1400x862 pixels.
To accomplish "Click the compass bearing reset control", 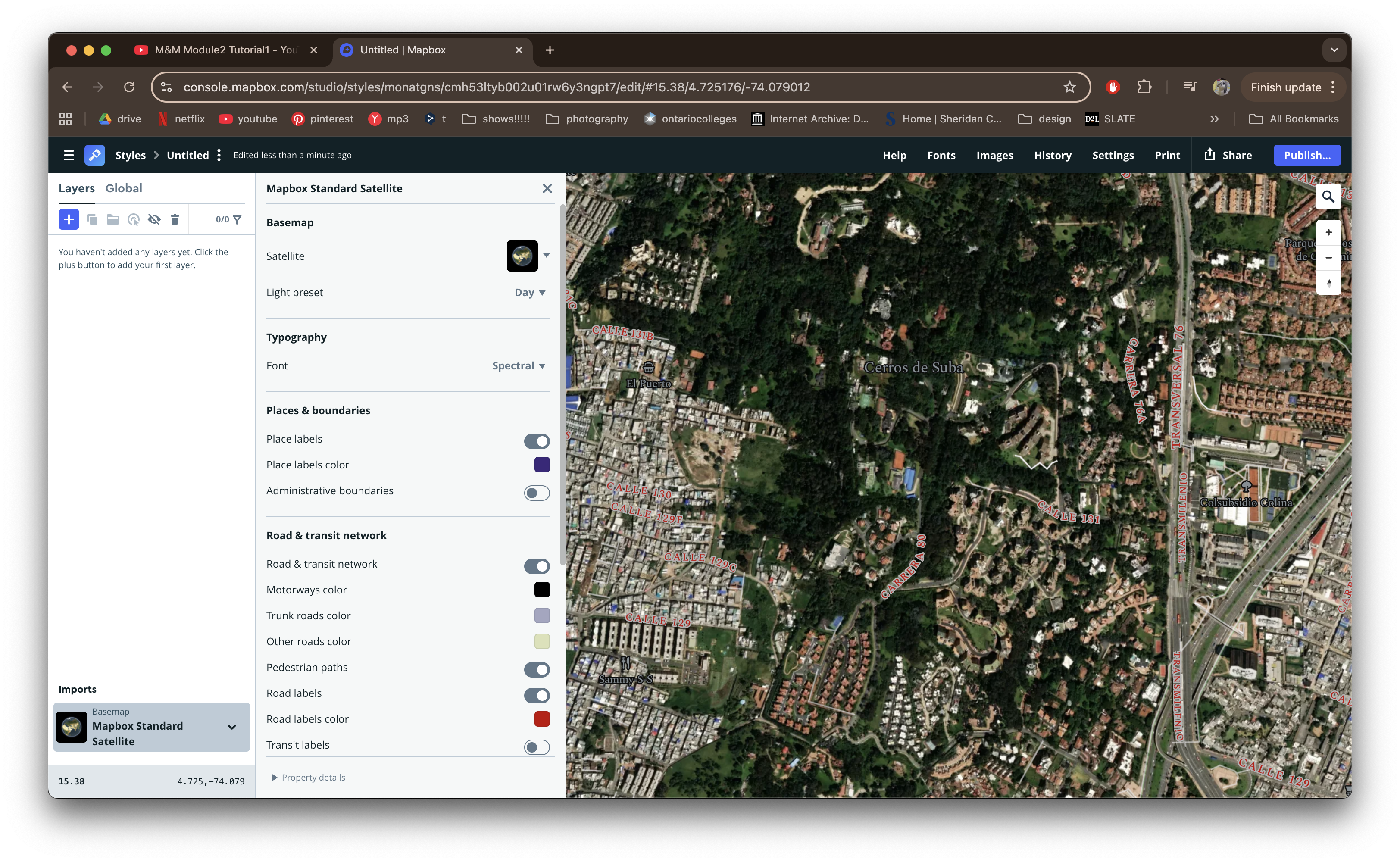I will click(1329, 283).
